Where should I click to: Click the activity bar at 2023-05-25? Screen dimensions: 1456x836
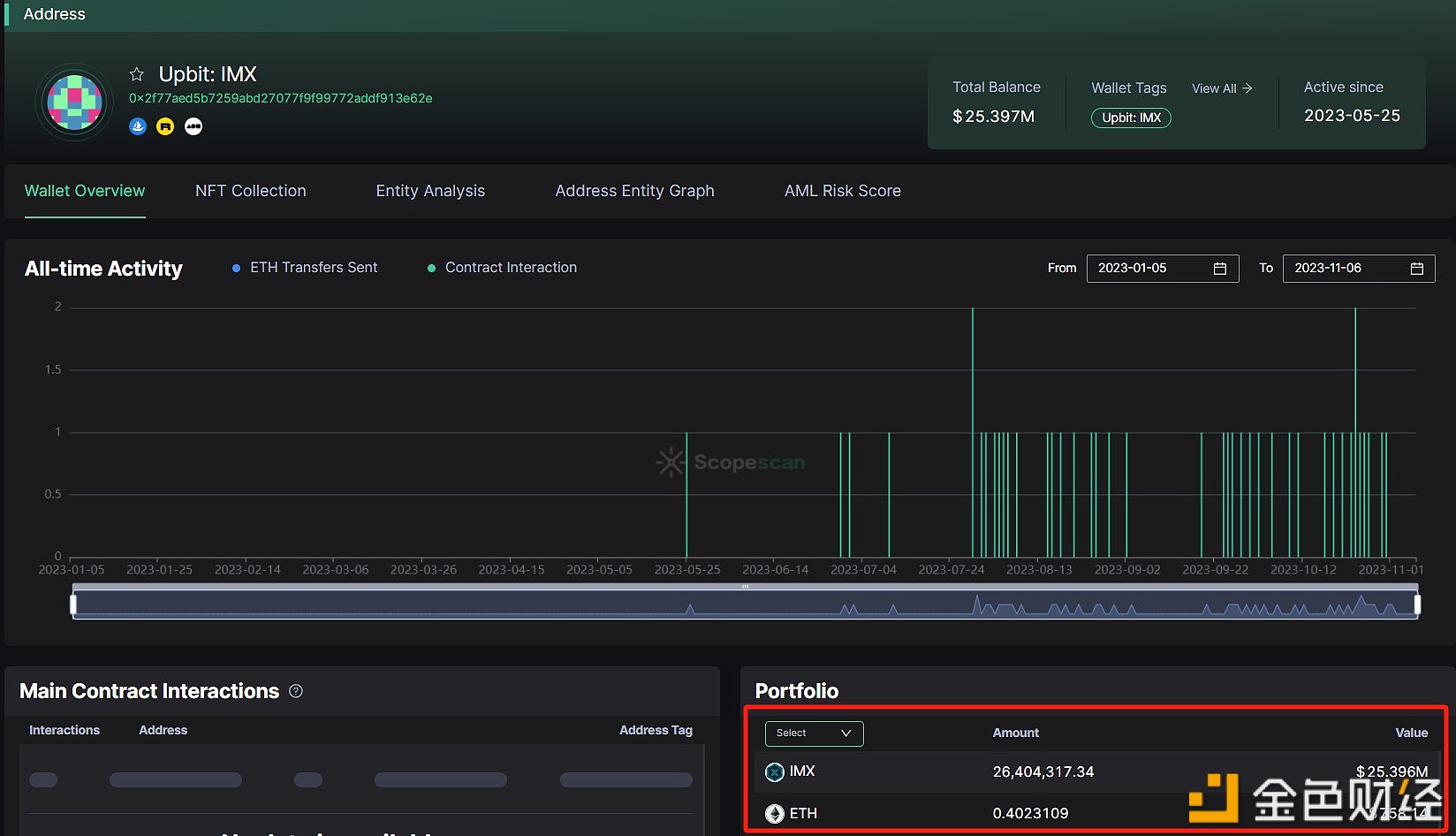pyautogui.click(x=686, y=495)
